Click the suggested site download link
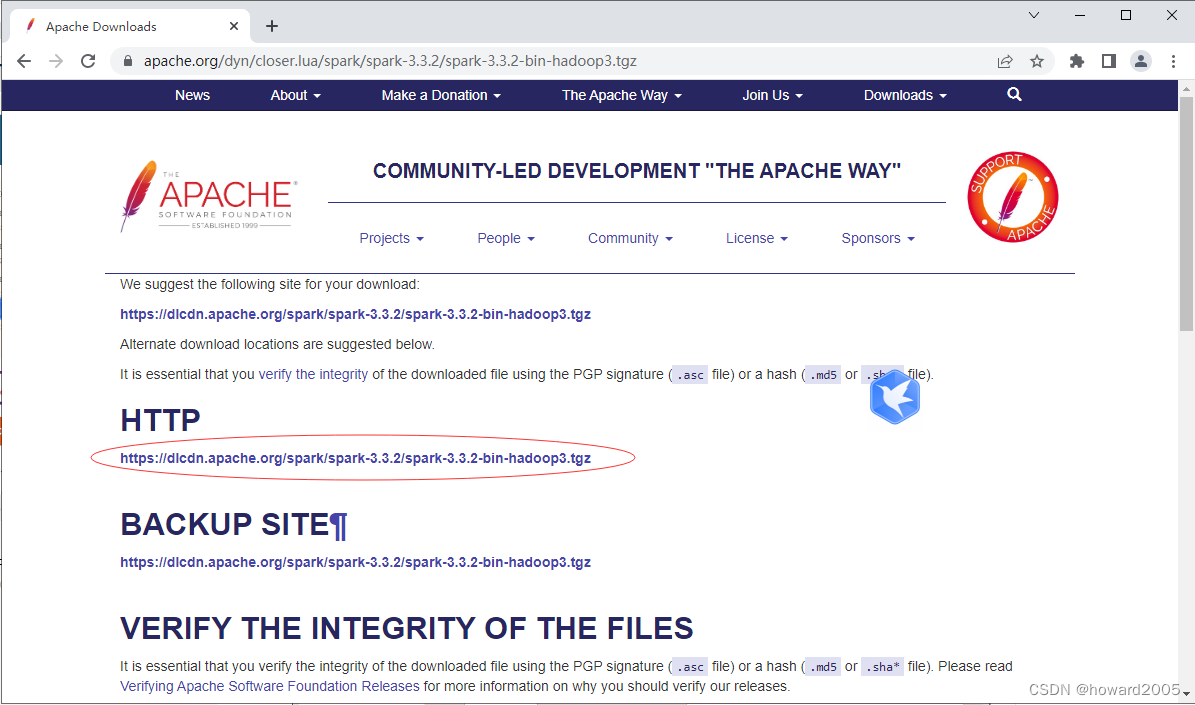This screenshot has width=1195, height=705. click(355, 314)
